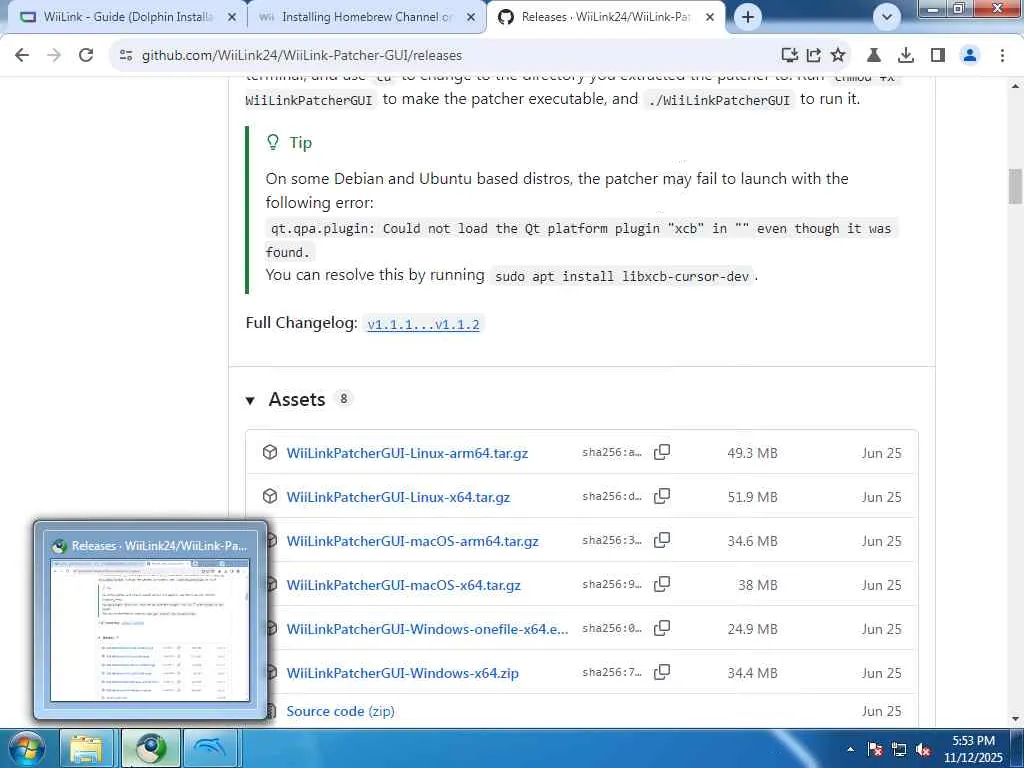1024x768 pixels.
Task: Open Chrome three-dot menu
Action: click(1002, 55)
